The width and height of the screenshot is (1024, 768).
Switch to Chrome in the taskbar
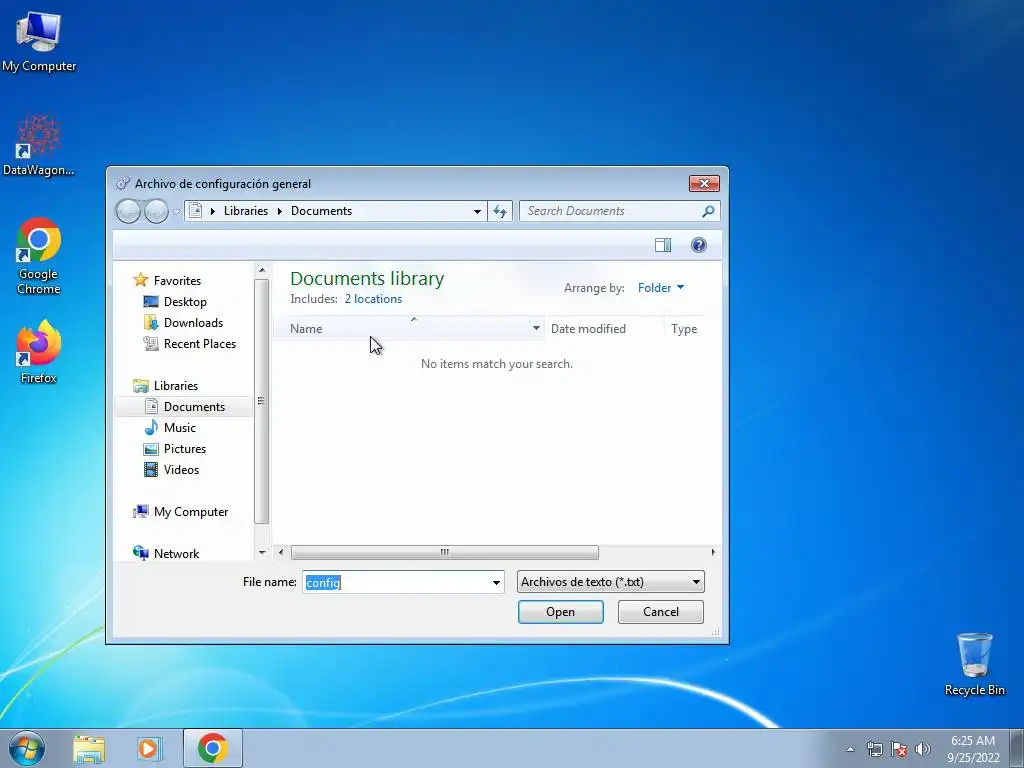[212, 748]
